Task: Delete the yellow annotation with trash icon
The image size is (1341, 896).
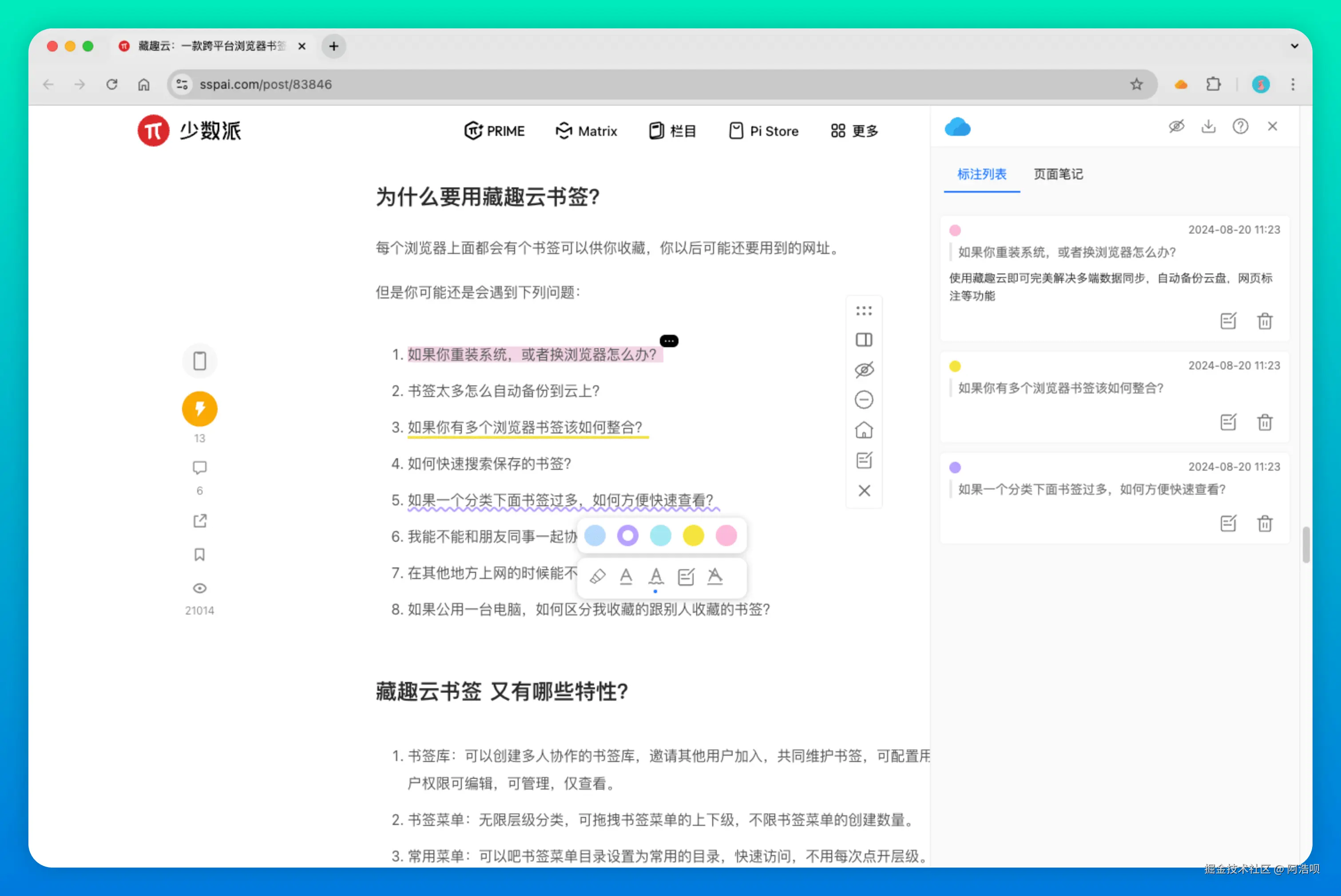Action: (1265, 422)
